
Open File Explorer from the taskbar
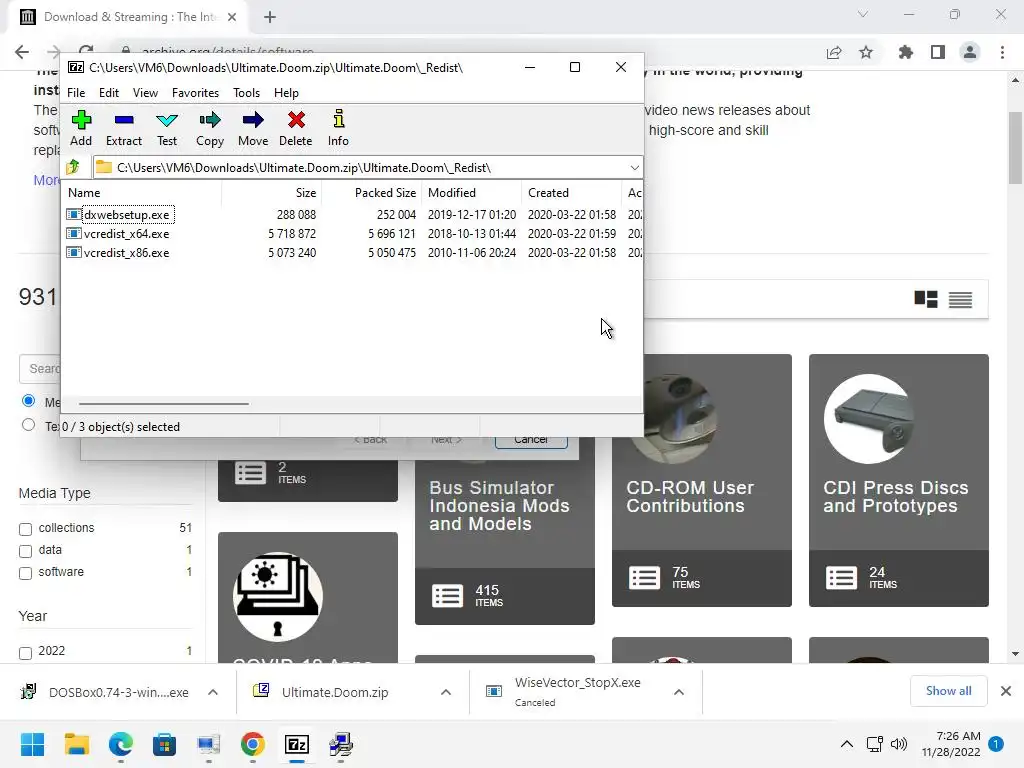[76, 744]
